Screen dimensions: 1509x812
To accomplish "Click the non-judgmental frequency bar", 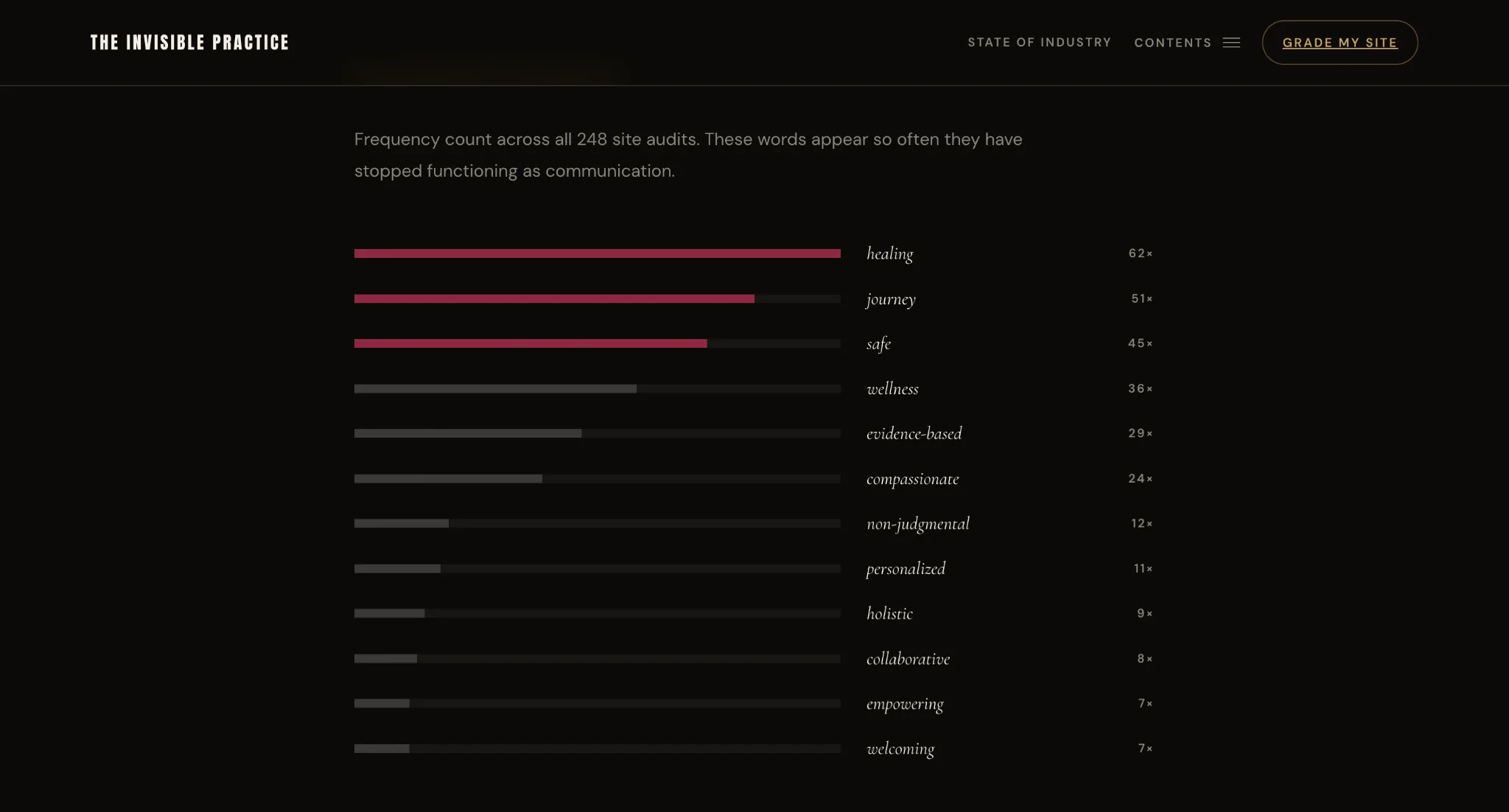I will pos(597,524).
